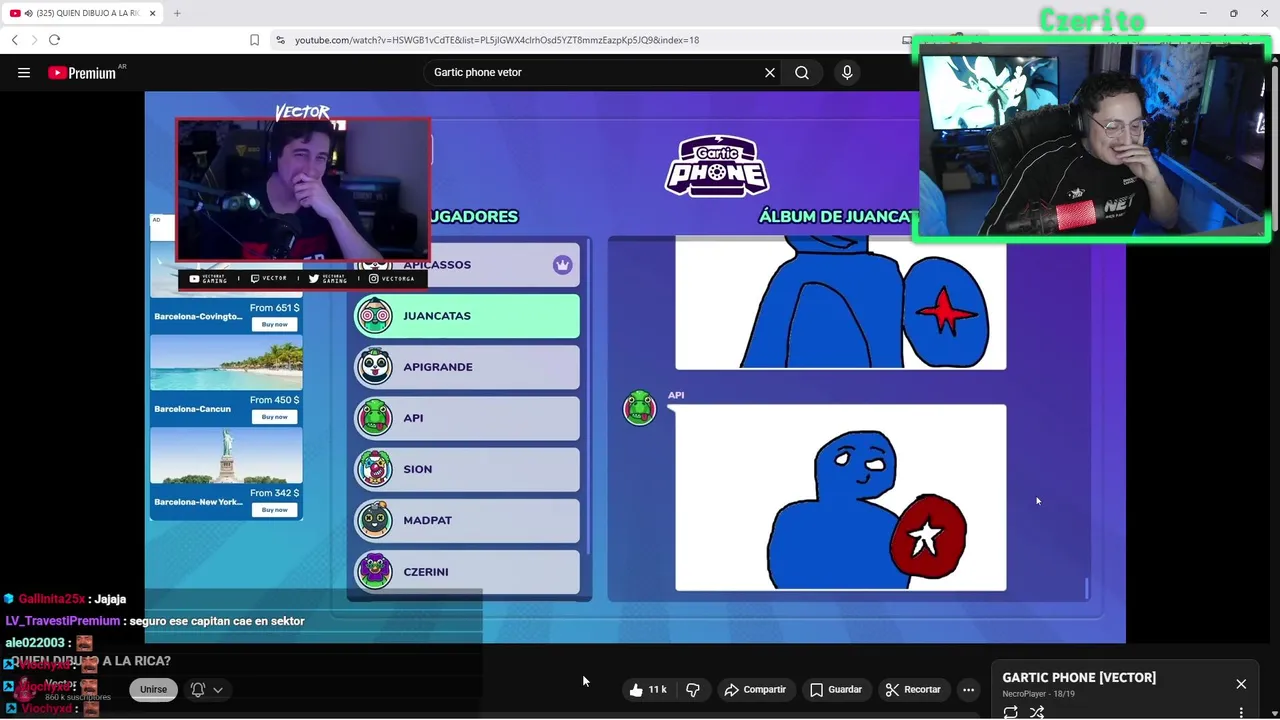The height and width of the screenshot is (720, 1280).
Task: Open playlist panel three-dot options
Action: coord(1241,713)
